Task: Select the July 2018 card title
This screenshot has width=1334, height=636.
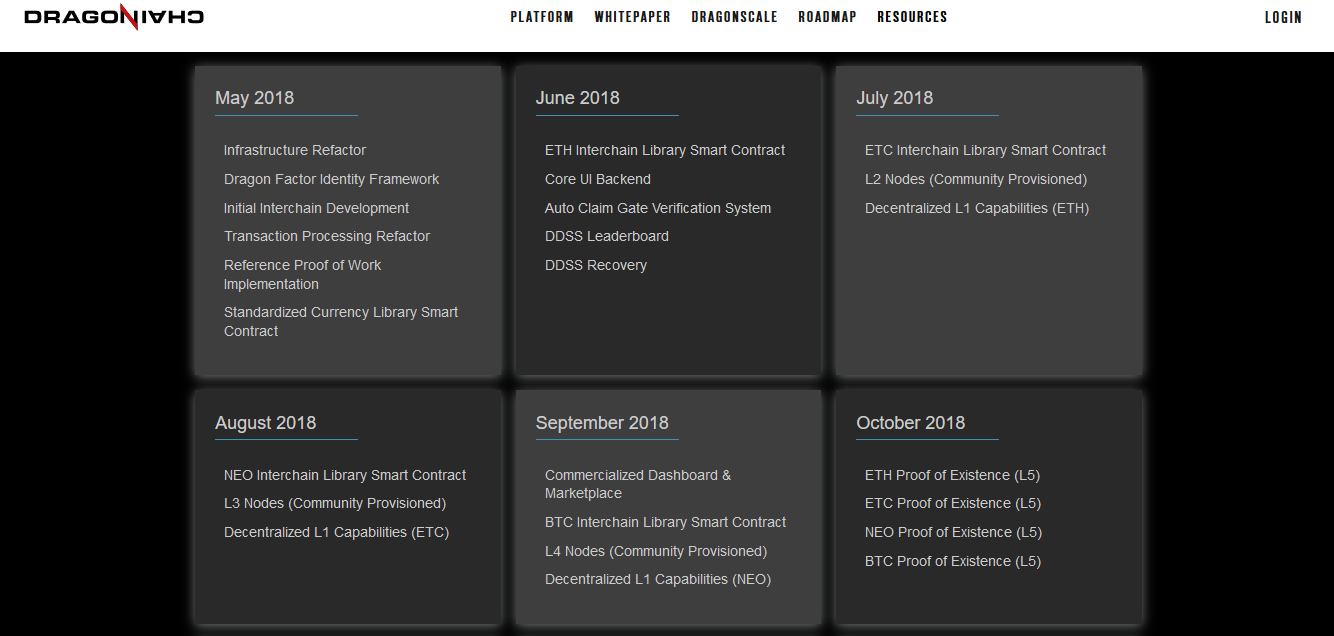Action: pos(894,98)
